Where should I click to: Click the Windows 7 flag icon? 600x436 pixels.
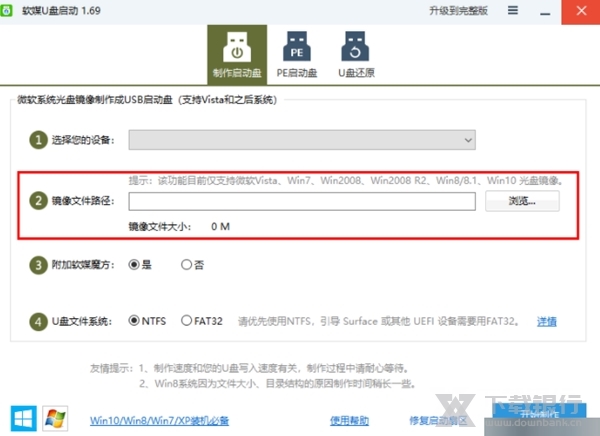[55, 418]
